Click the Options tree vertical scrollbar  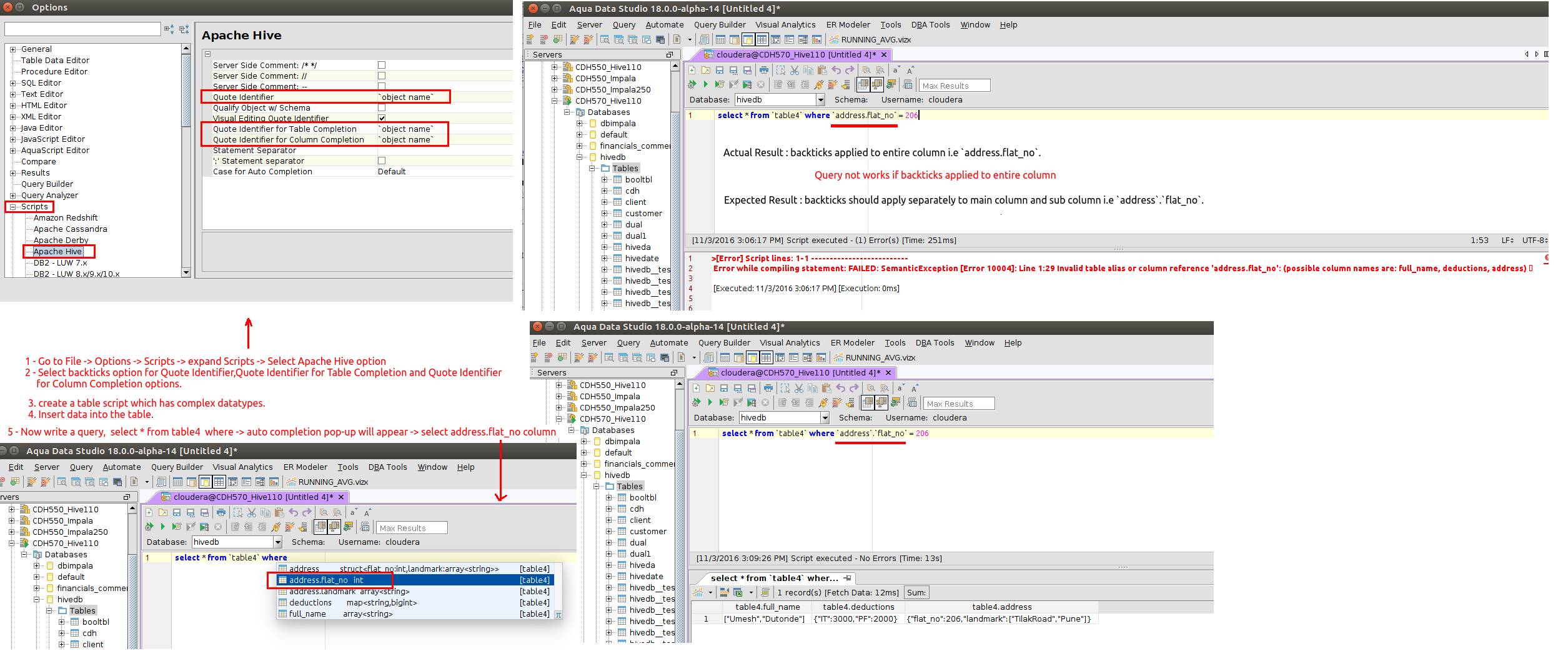coord(186,161)
